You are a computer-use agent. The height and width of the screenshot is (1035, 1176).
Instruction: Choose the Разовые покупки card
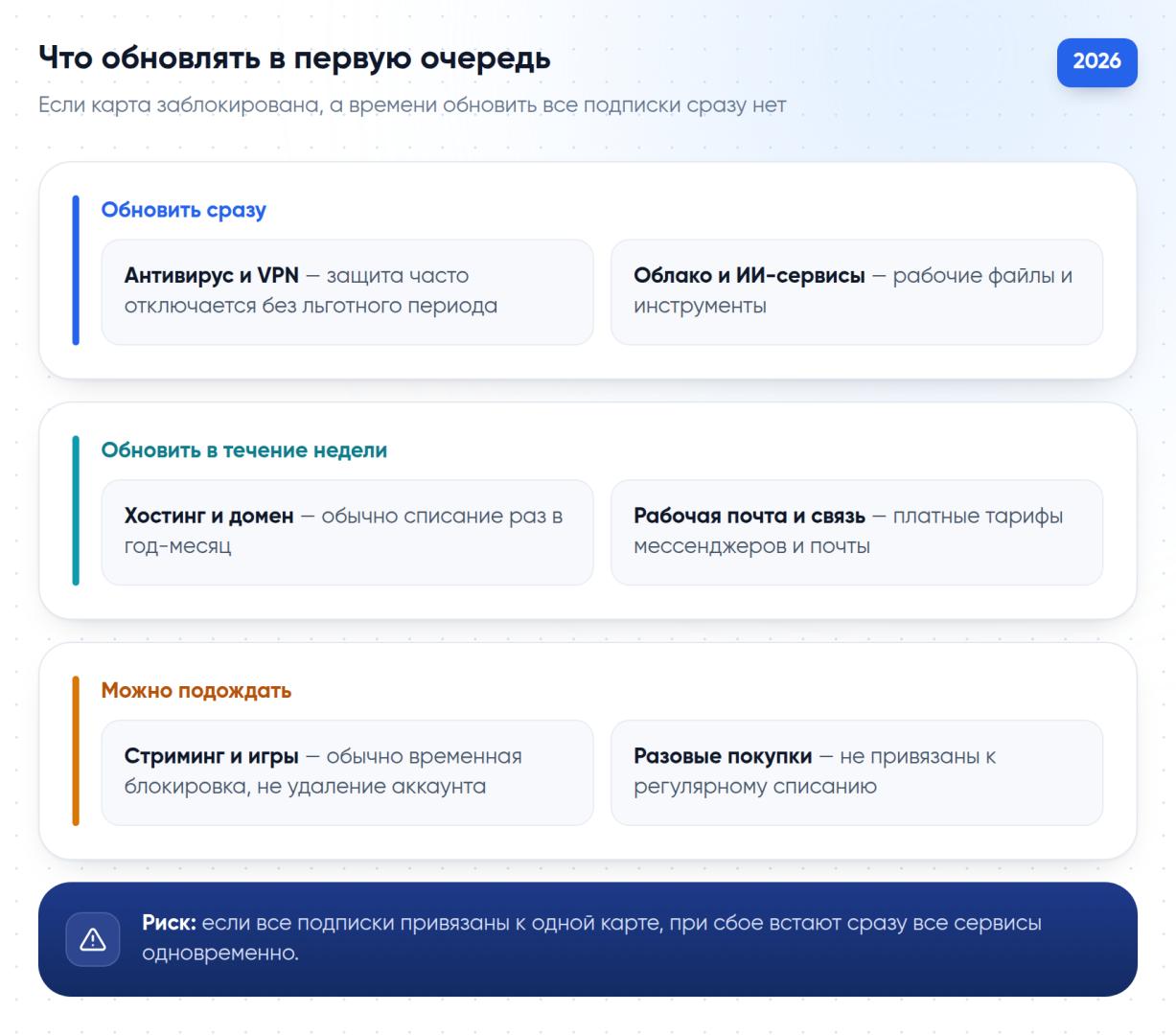[x=856, y=772]
